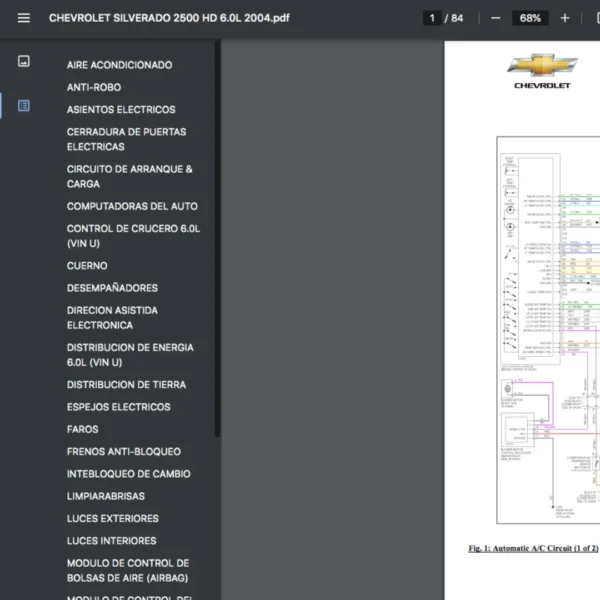Screen dimensions: 600x600
Task: Click the Automatic A/C wiring diagram
Action: point(548,330)
